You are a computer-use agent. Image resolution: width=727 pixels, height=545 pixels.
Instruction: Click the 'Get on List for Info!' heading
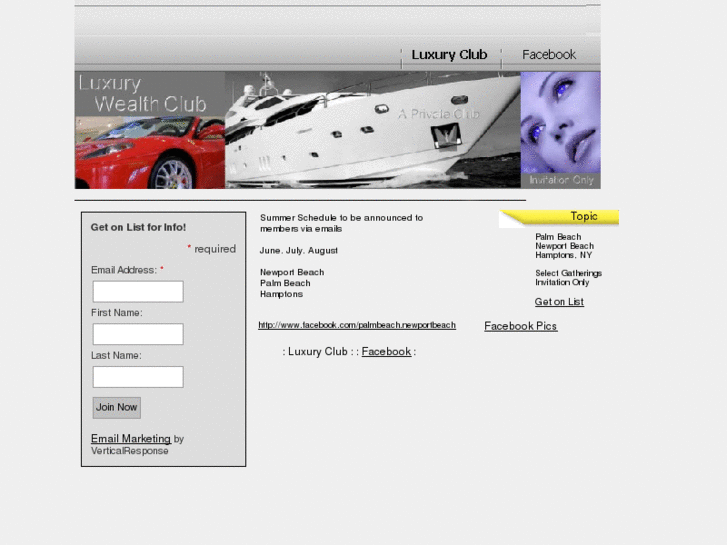tap(138, 227)
